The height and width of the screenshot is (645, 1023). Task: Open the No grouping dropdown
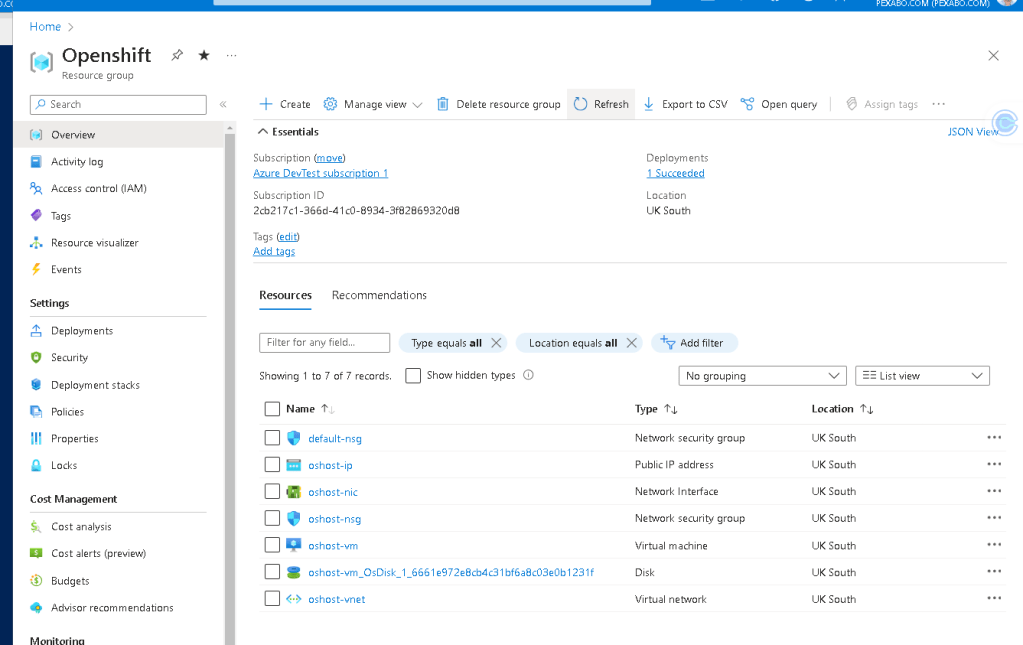pos(762,376)
